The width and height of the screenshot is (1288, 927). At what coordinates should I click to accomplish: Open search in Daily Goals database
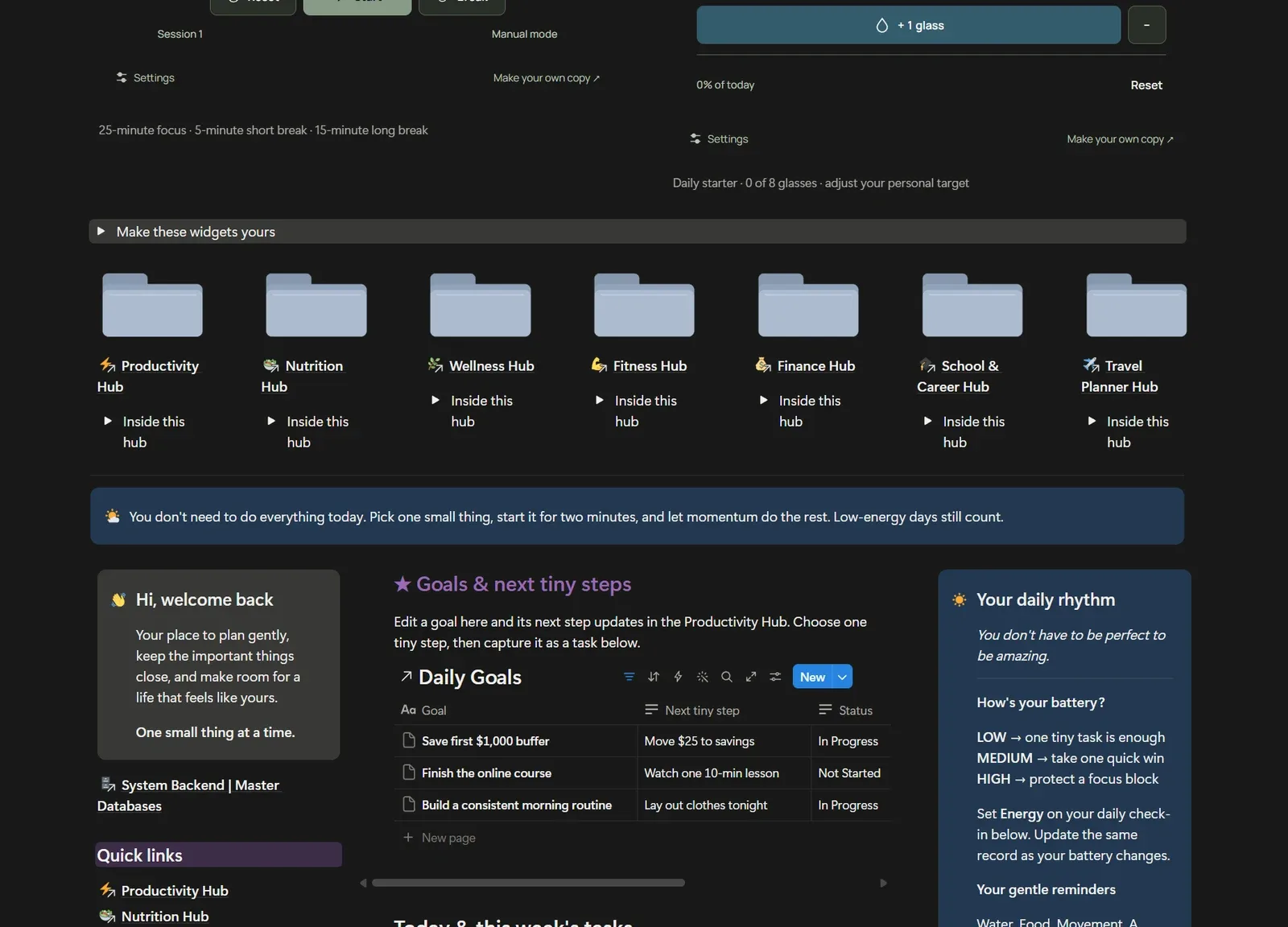(x=727, y=677)
